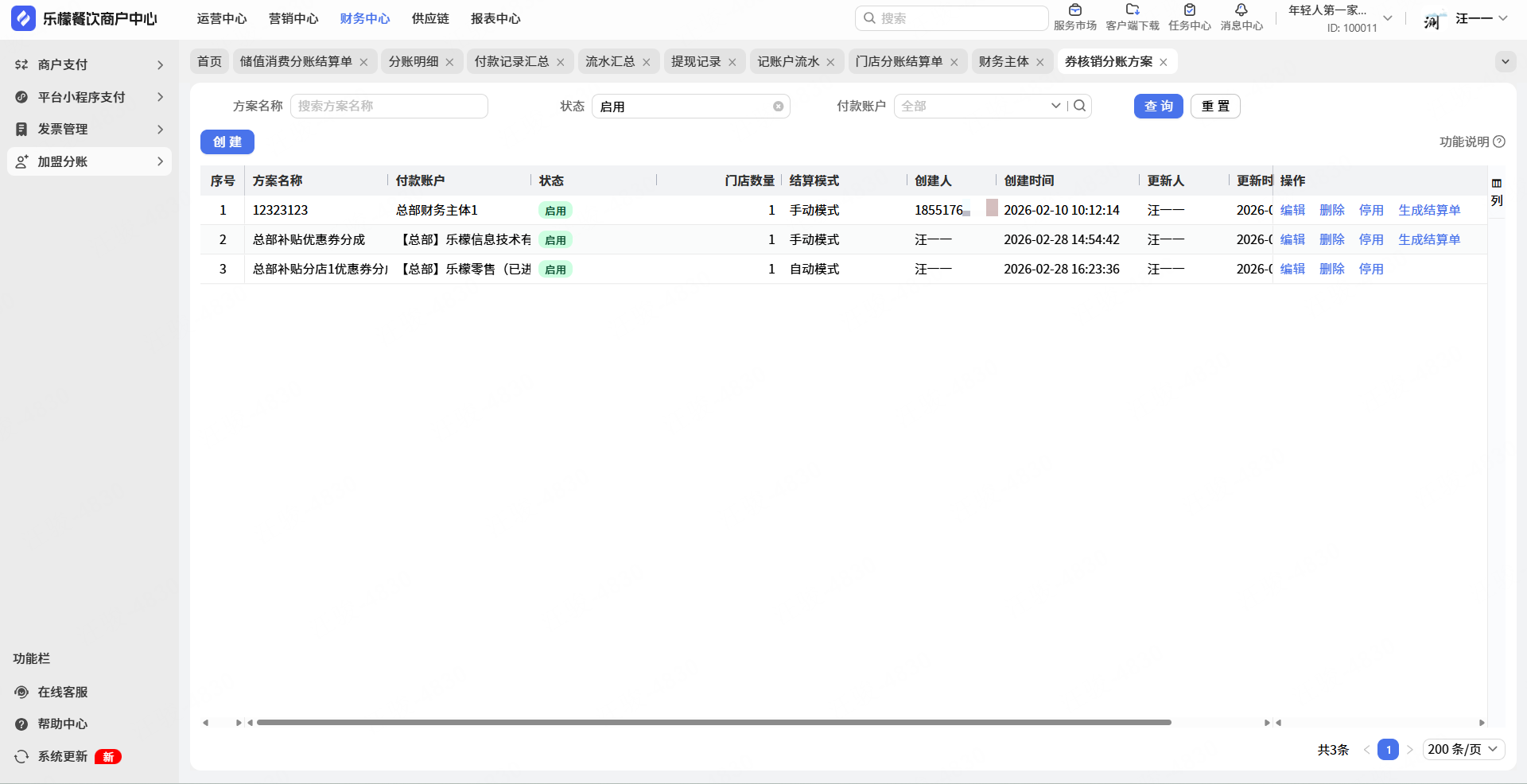
Task: Click the 帮助中心 question icon
Action: [x=21, y=724]
